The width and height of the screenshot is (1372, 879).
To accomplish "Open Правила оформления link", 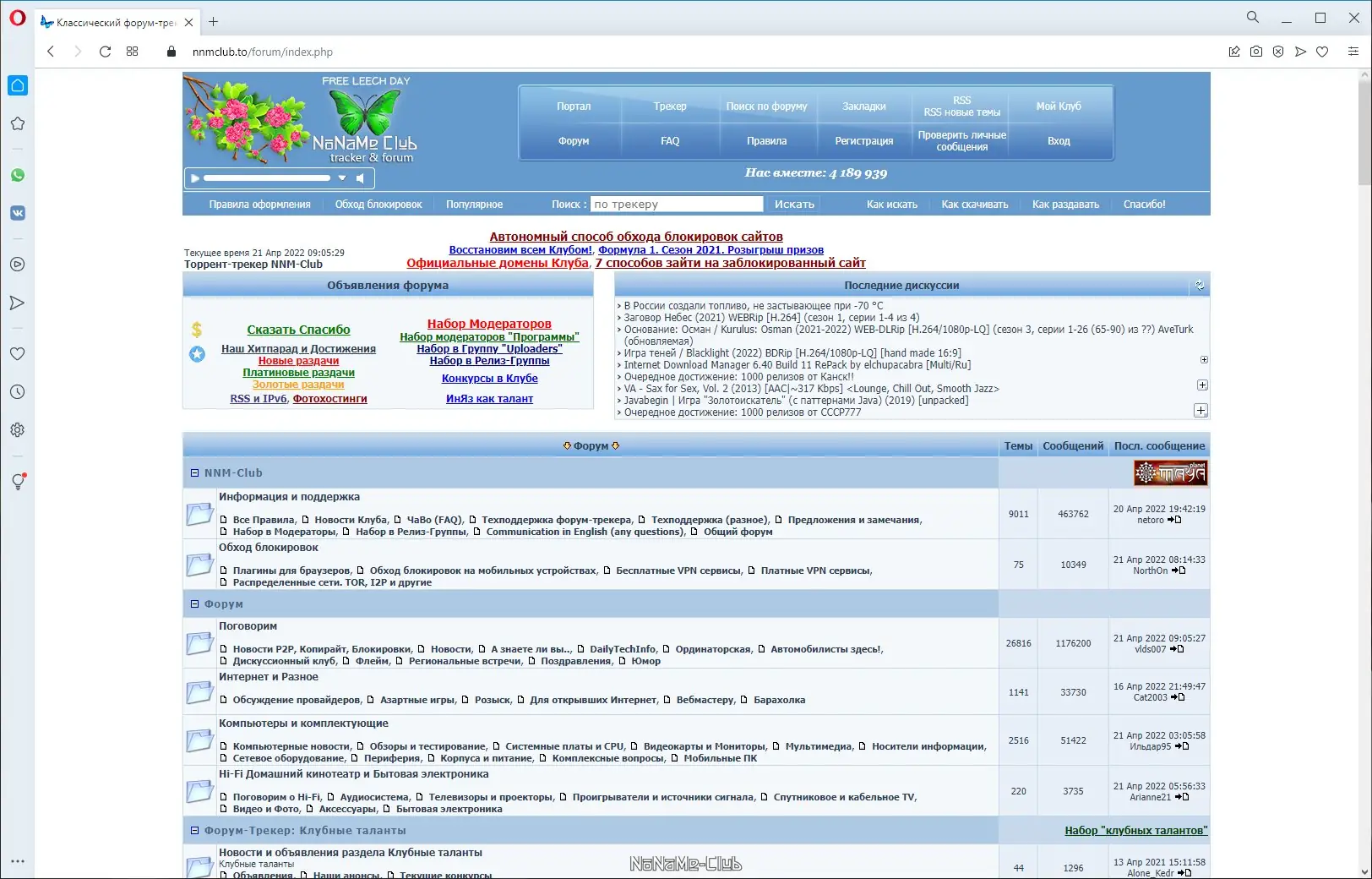I will click(260, 205).
